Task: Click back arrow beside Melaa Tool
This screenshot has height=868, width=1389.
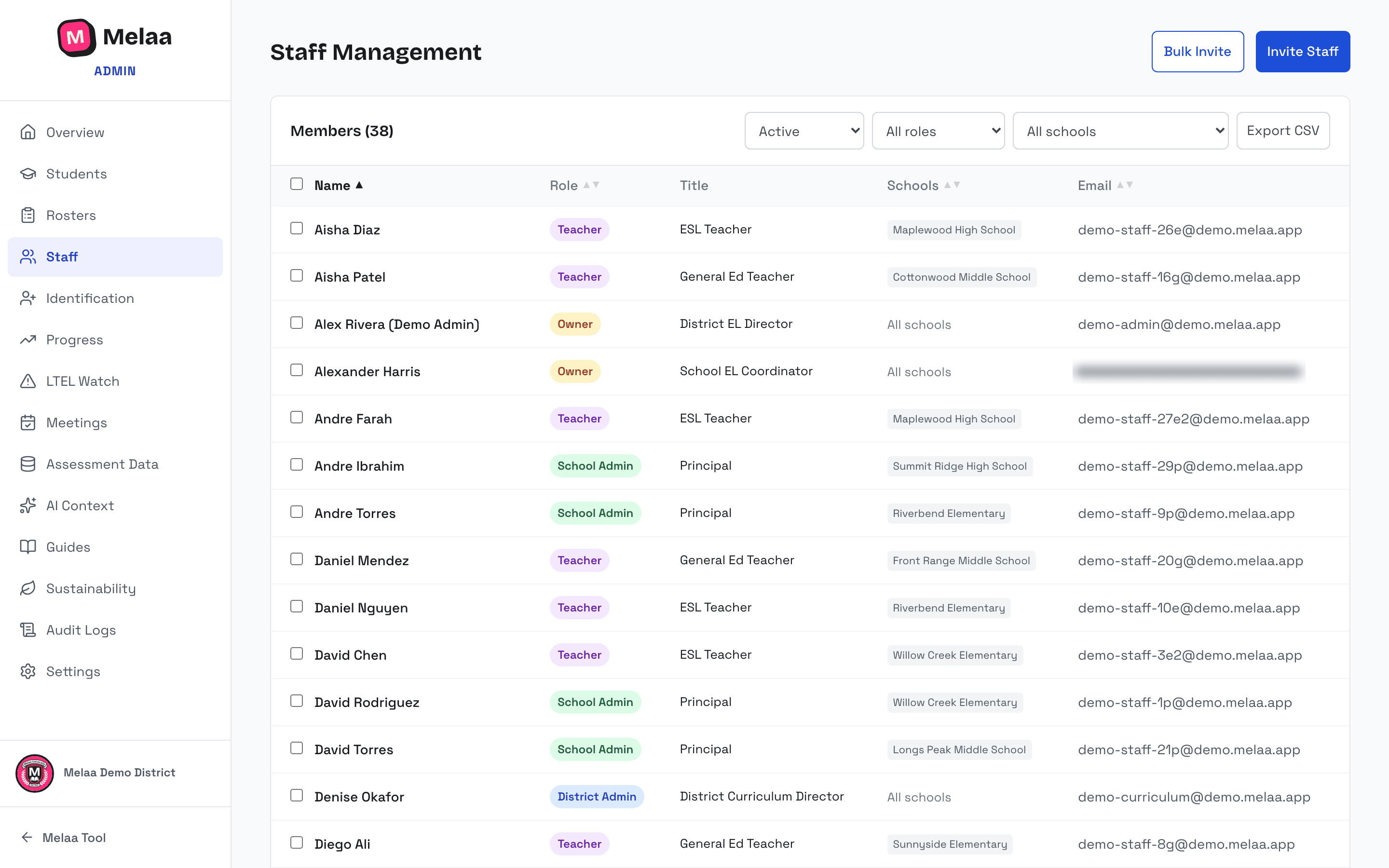Action: 27,837
